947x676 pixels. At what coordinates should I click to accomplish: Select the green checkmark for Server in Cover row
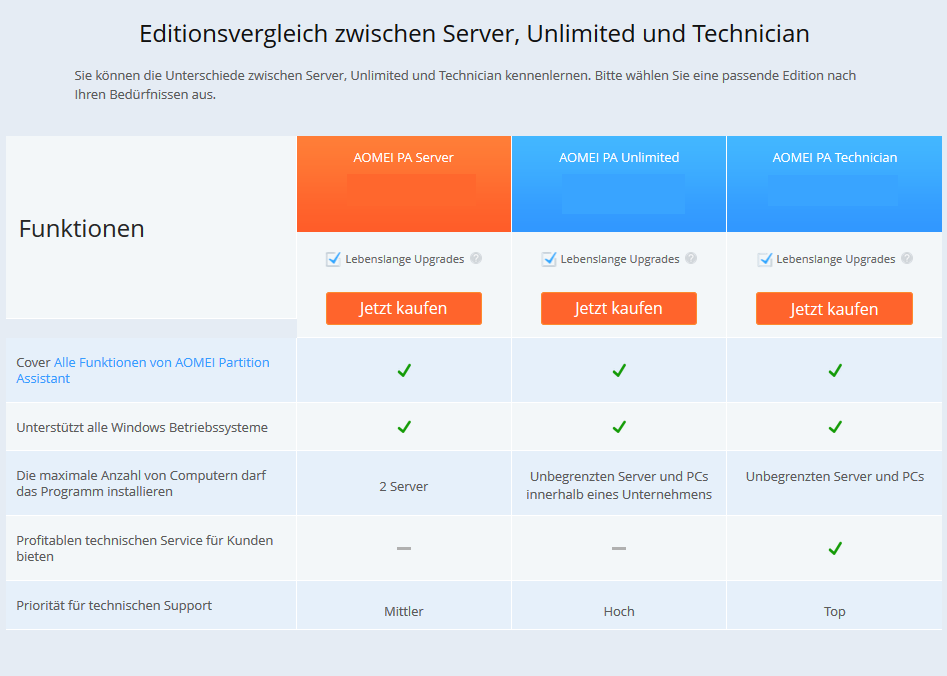pyautogui.click(x=403, y=370)
